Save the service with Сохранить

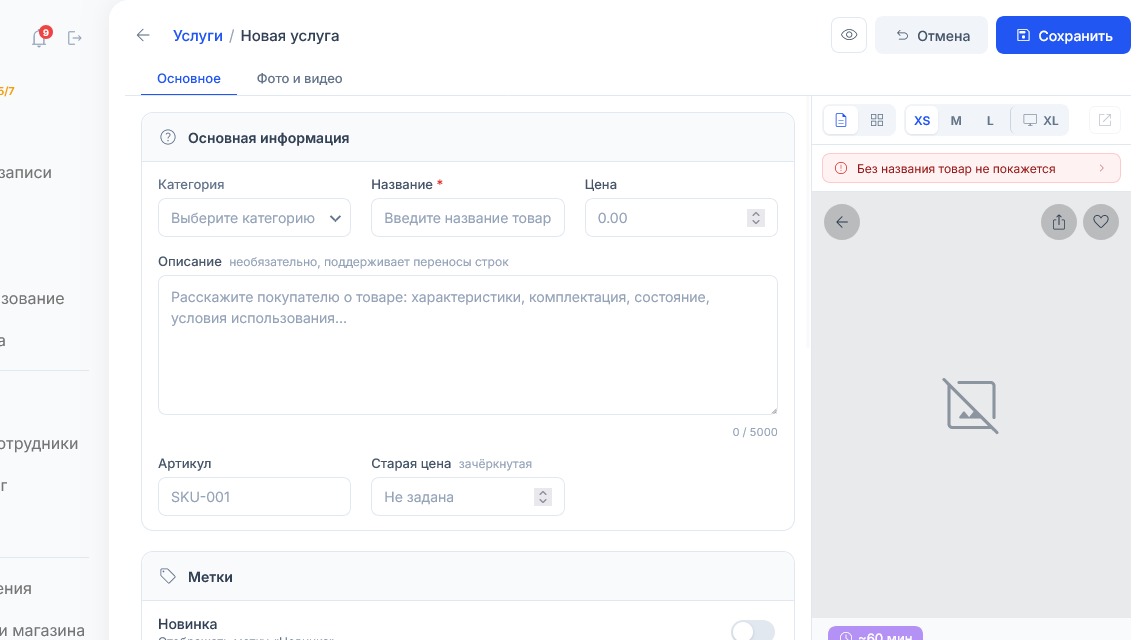[1063, 35]
